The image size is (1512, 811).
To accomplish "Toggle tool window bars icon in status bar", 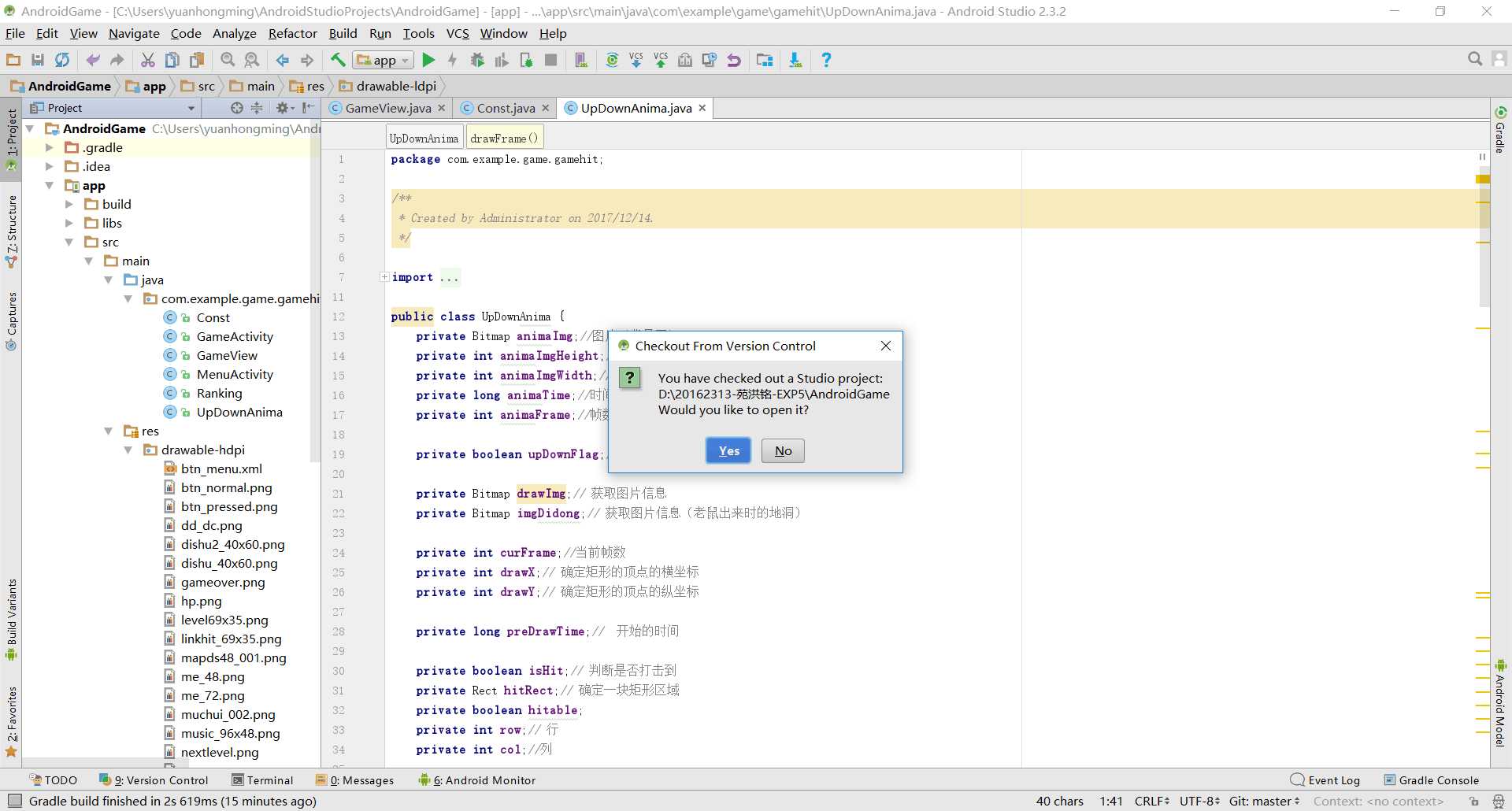I will coord(14,801).
